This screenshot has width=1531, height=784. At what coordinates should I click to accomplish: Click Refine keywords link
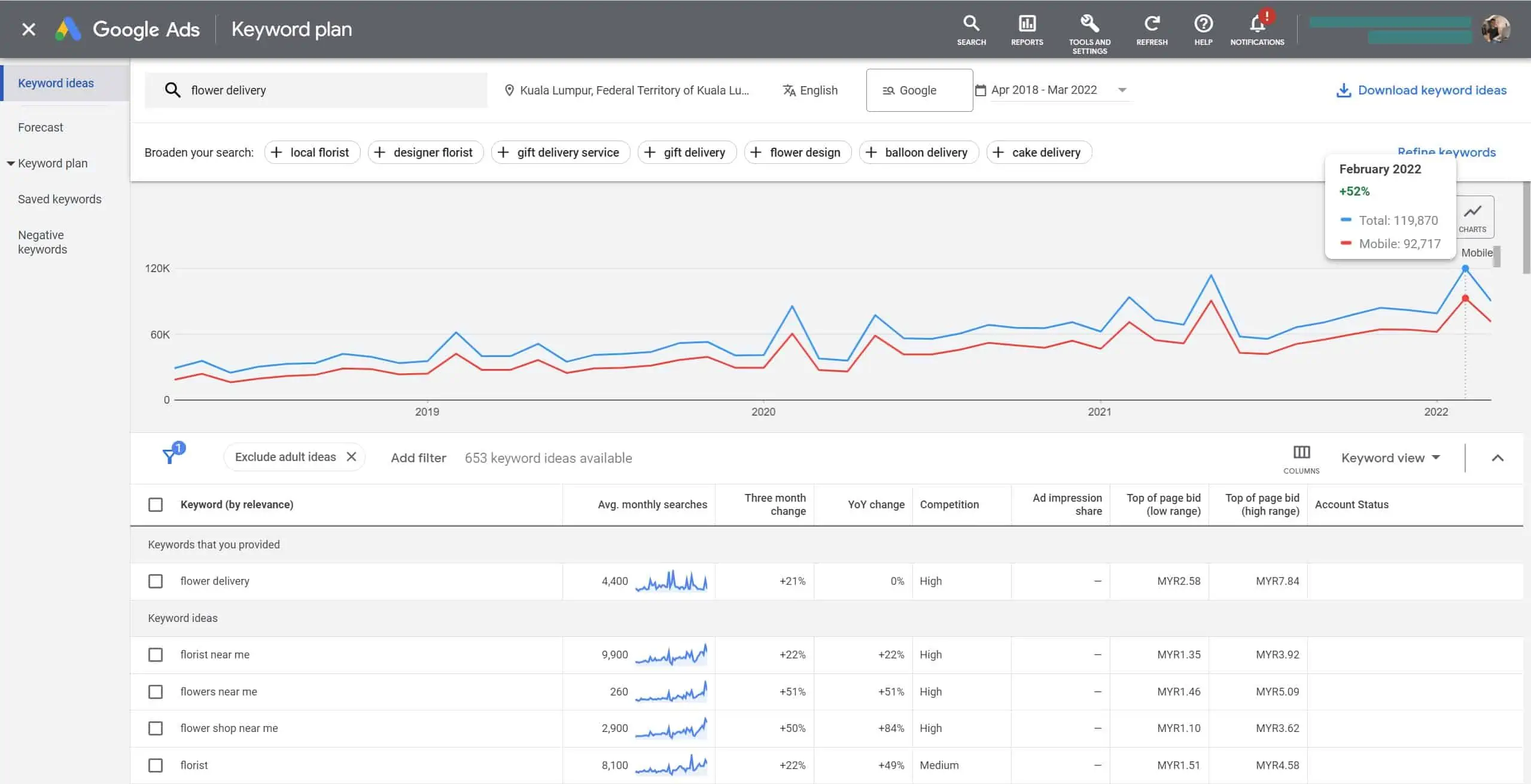click(x=1447, y=152)
